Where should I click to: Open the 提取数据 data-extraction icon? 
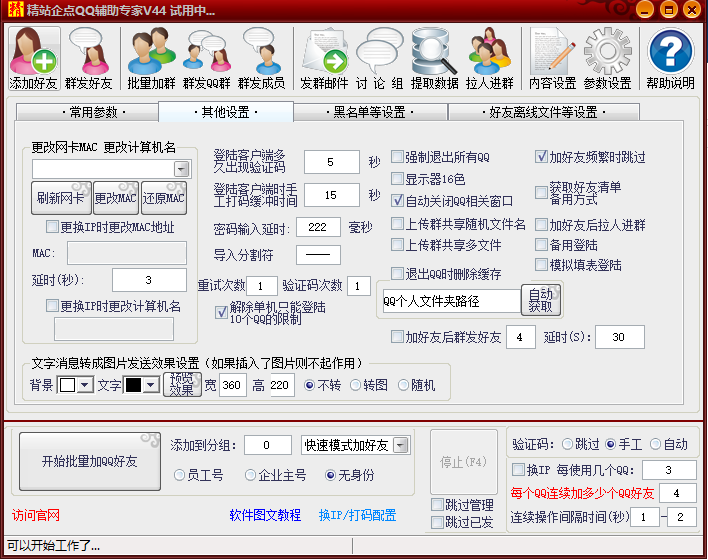[434, 58]
